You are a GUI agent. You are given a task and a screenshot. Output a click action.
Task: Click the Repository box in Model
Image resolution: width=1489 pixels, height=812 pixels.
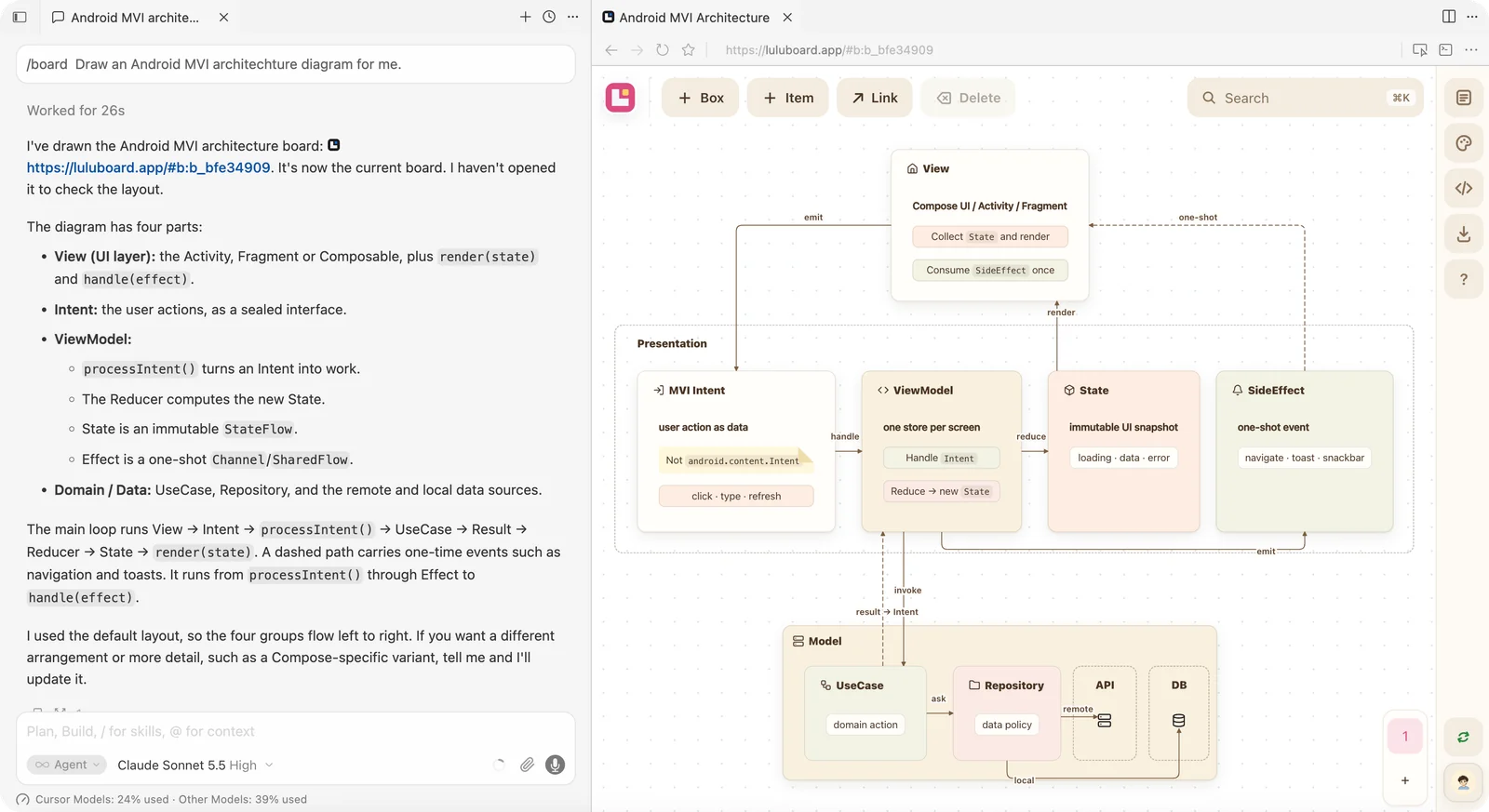[1007, 712]
